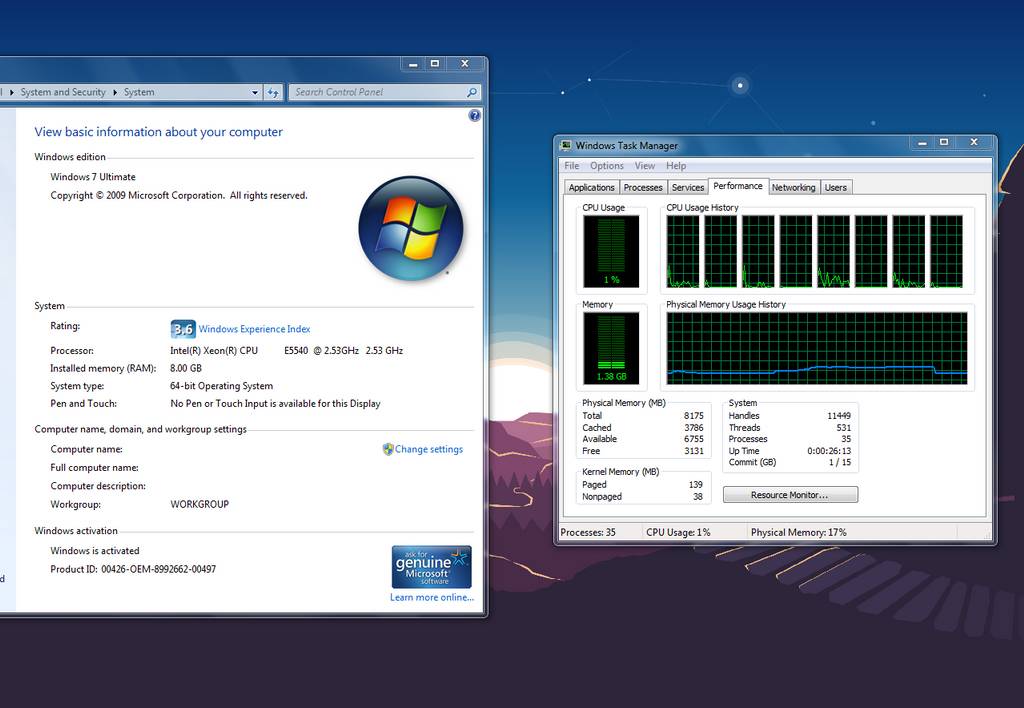Click the Search Control Panel field

(x=385, y=93)
